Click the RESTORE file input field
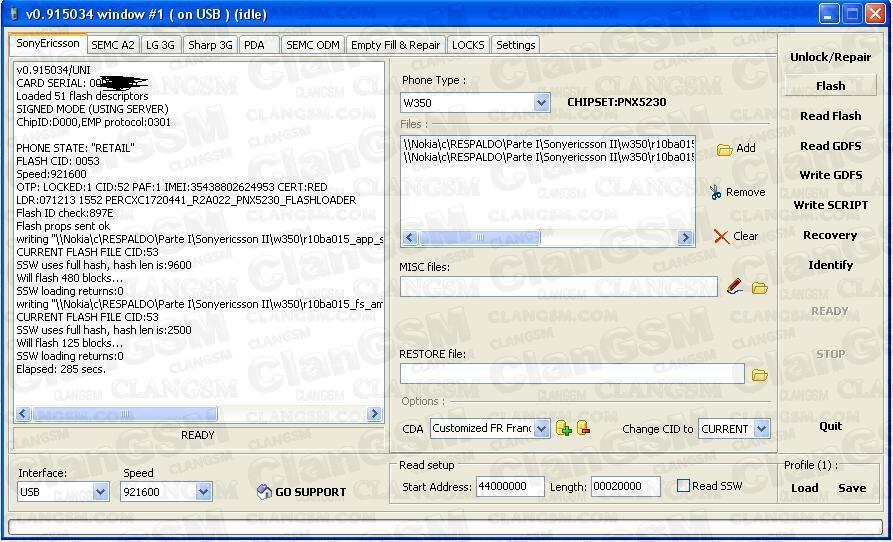 point(572,373)
